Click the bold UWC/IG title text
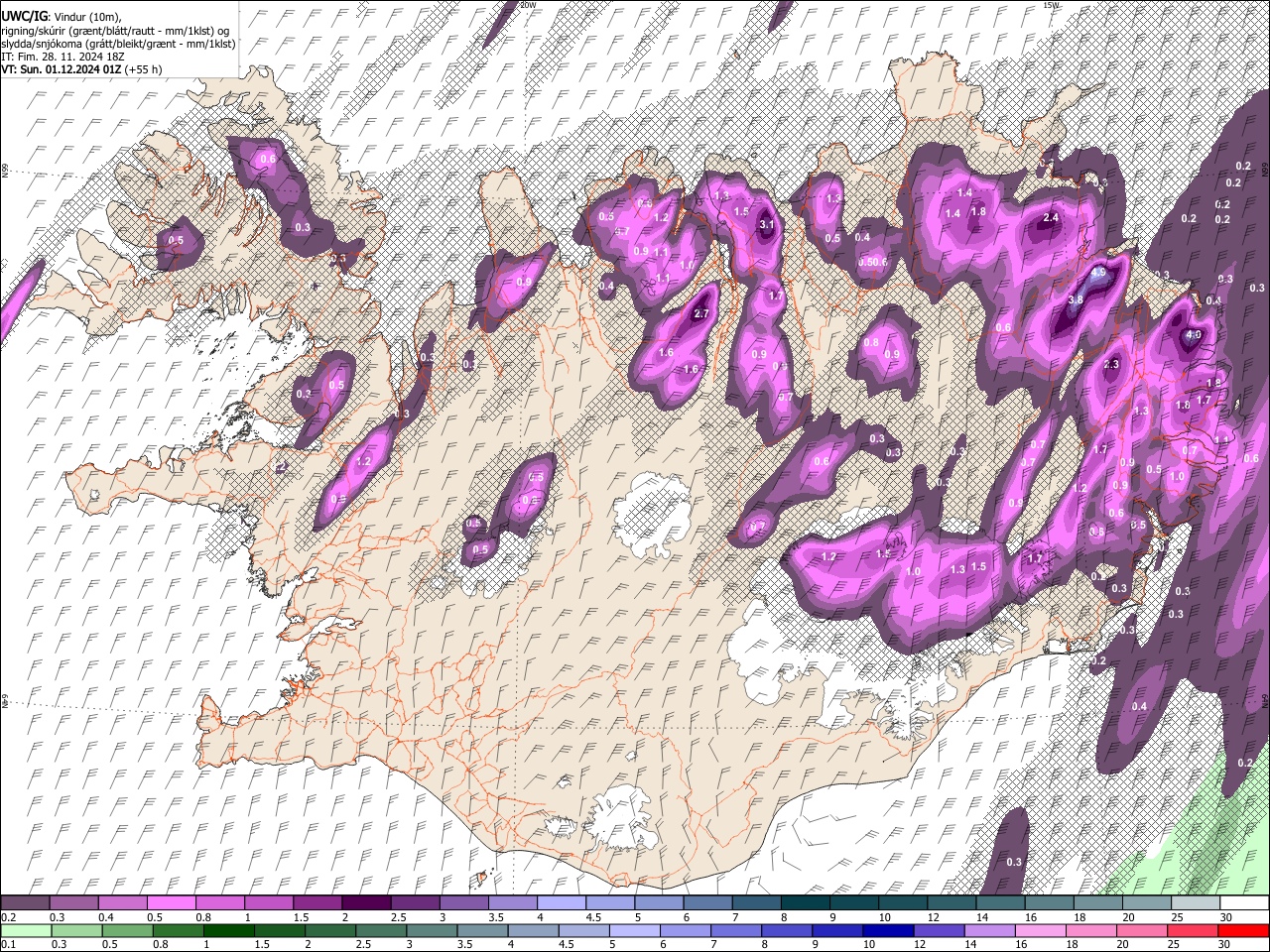This screenshot has width=1270, height=952. coord(24,16)
